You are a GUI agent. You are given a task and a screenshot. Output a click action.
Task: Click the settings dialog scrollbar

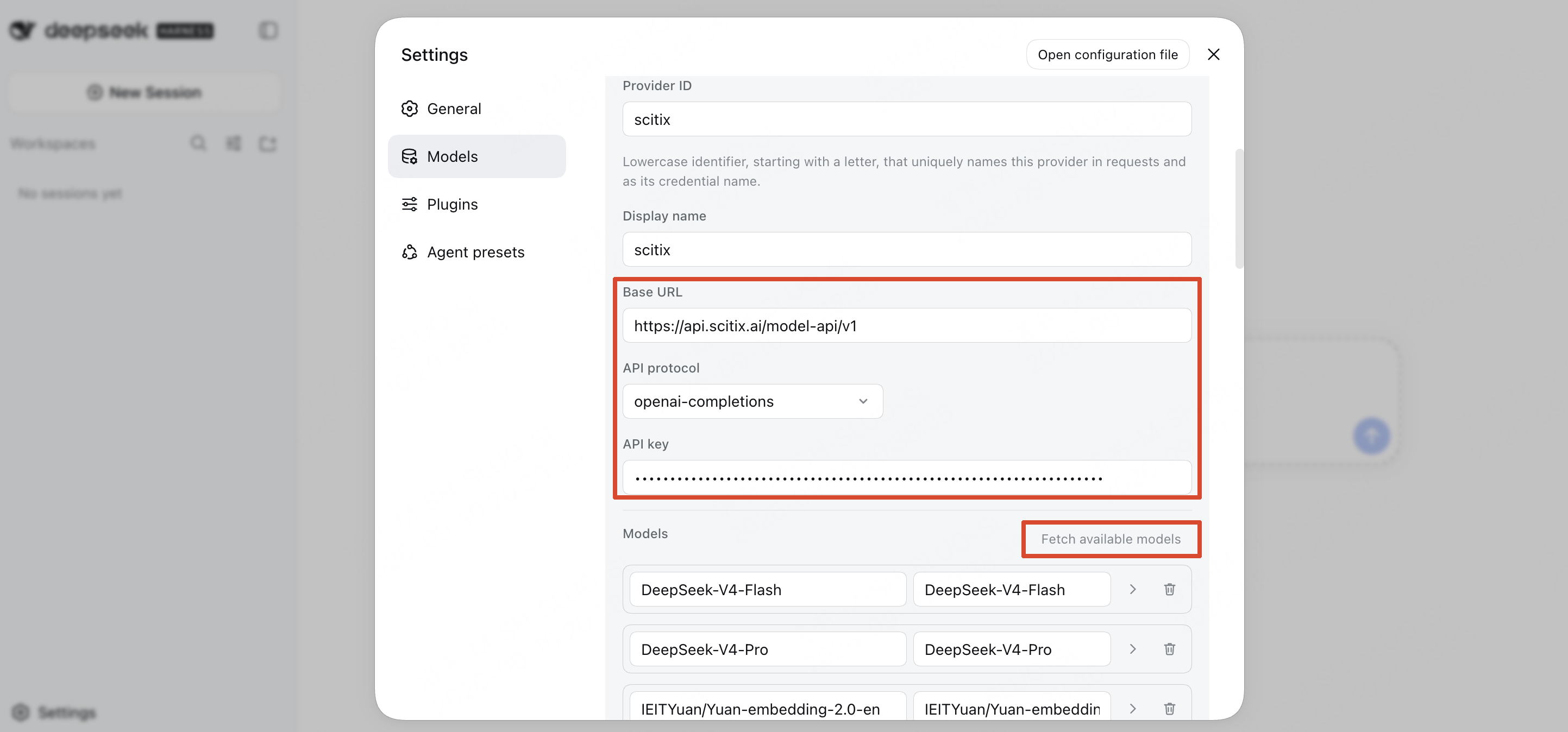tap(1239, 208)
